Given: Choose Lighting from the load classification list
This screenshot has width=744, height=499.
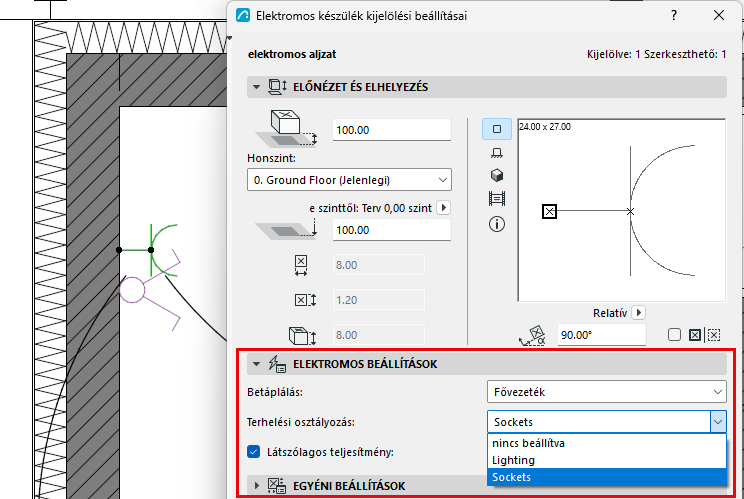Looking at the screenshot, I should pyautogui.click(x=607, y=460).
